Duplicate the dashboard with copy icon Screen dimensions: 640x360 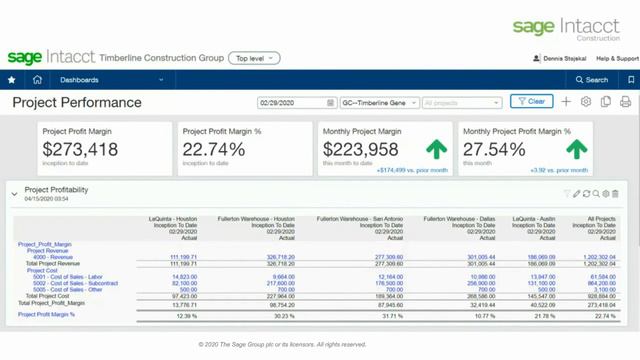tap(605, 102)
